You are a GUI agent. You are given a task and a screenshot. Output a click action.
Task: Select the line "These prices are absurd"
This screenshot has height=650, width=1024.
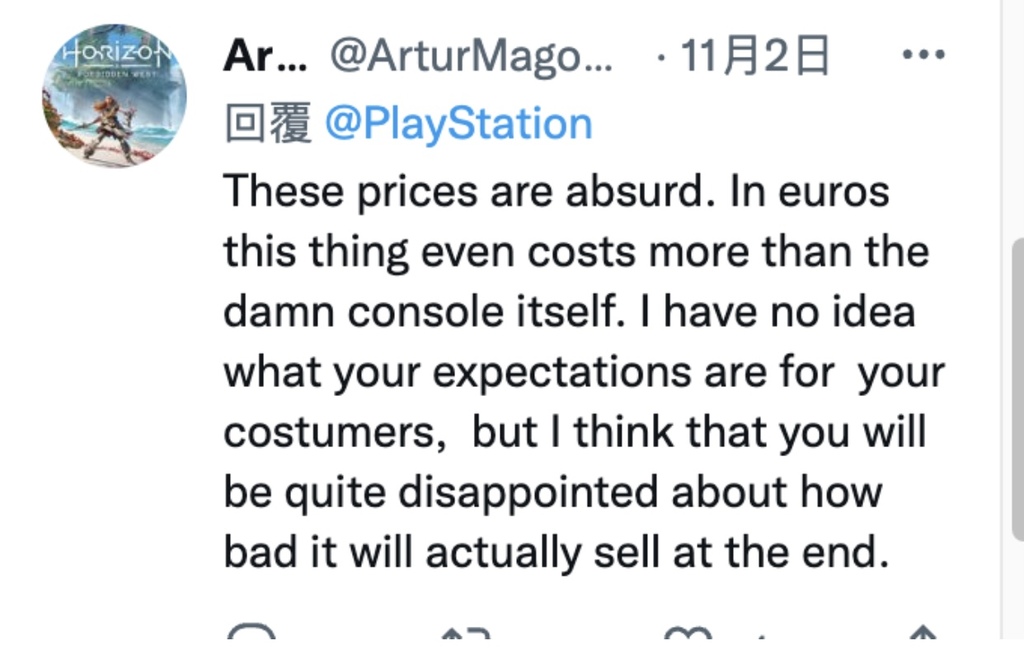(x=464, y=190)
